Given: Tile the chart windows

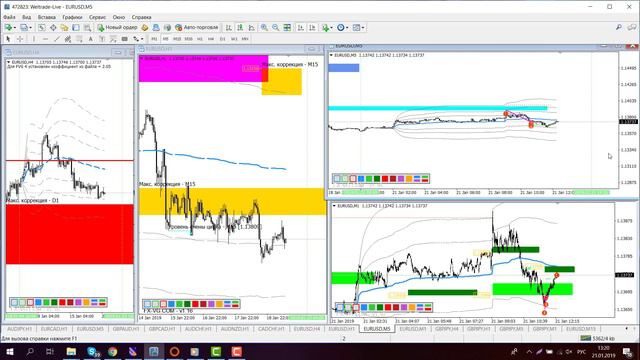Looking at the screenshot, I should tap(287, 28).
